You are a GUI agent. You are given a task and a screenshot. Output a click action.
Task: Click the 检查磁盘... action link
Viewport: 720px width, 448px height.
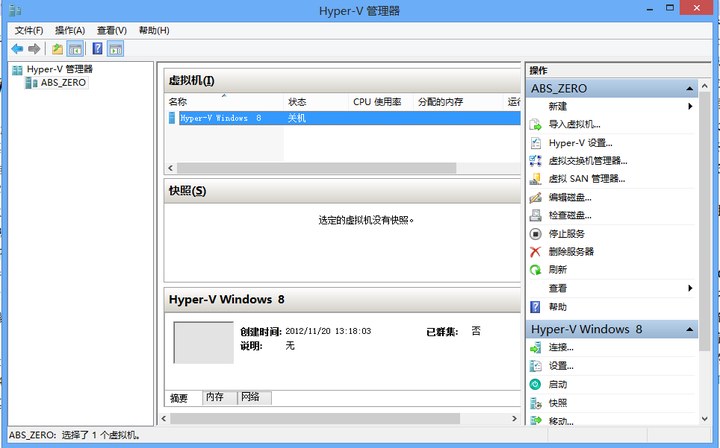coord(570,215)
